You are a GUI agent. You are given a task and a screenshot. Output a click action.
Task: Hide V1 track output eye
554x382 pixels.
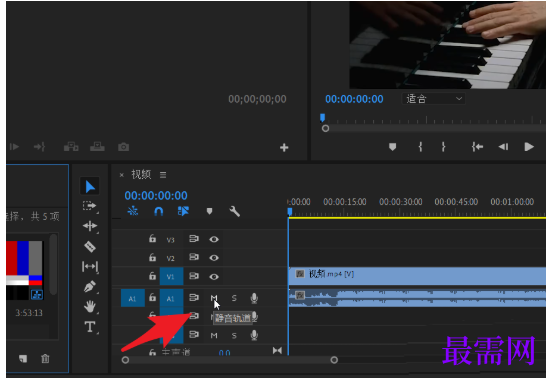[x=214, y=277]
